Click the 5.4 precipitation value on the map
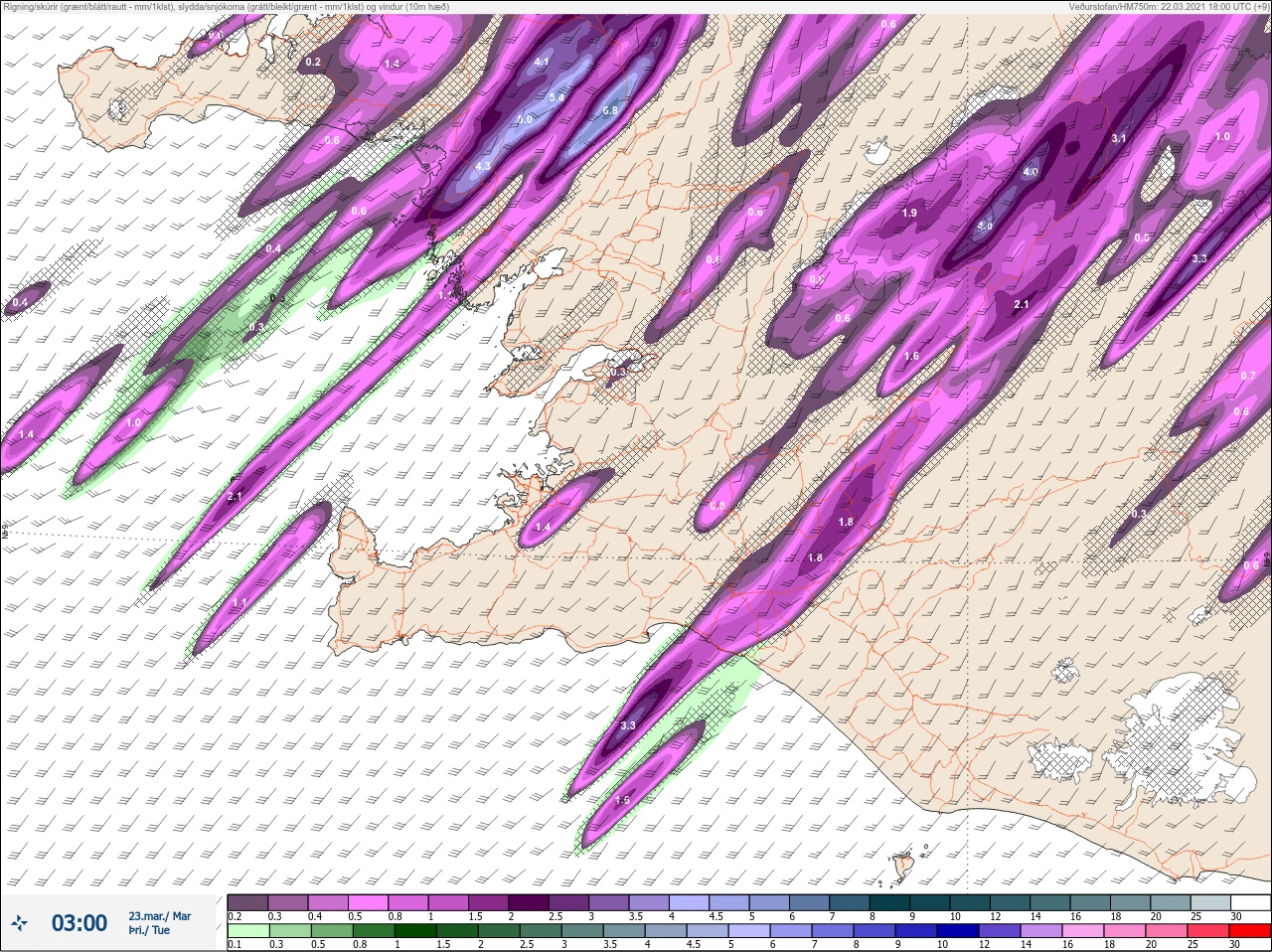 point(556,97)
